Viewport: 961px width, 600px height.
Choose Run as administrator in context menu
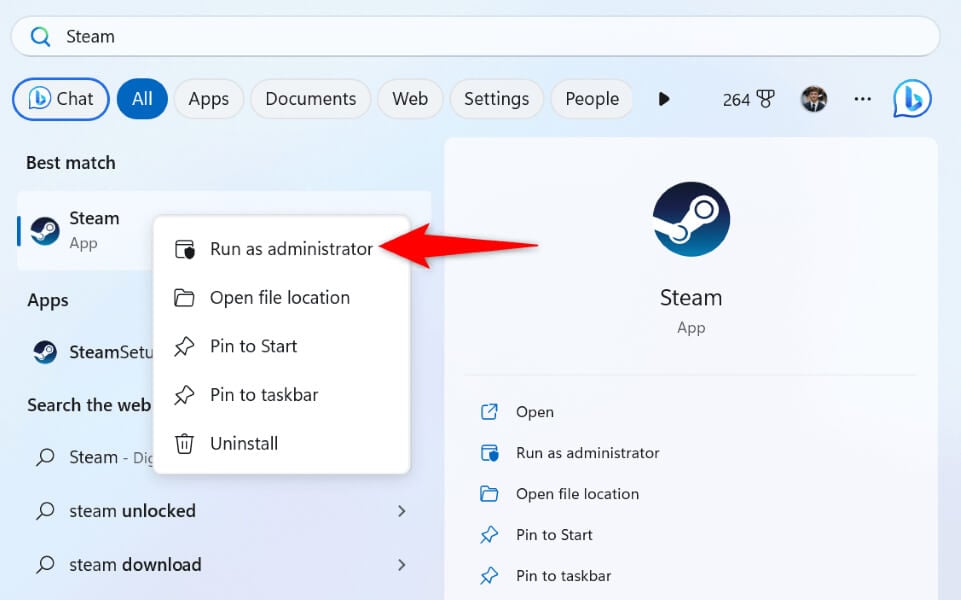pyautogui.click(x=281, y=249)
